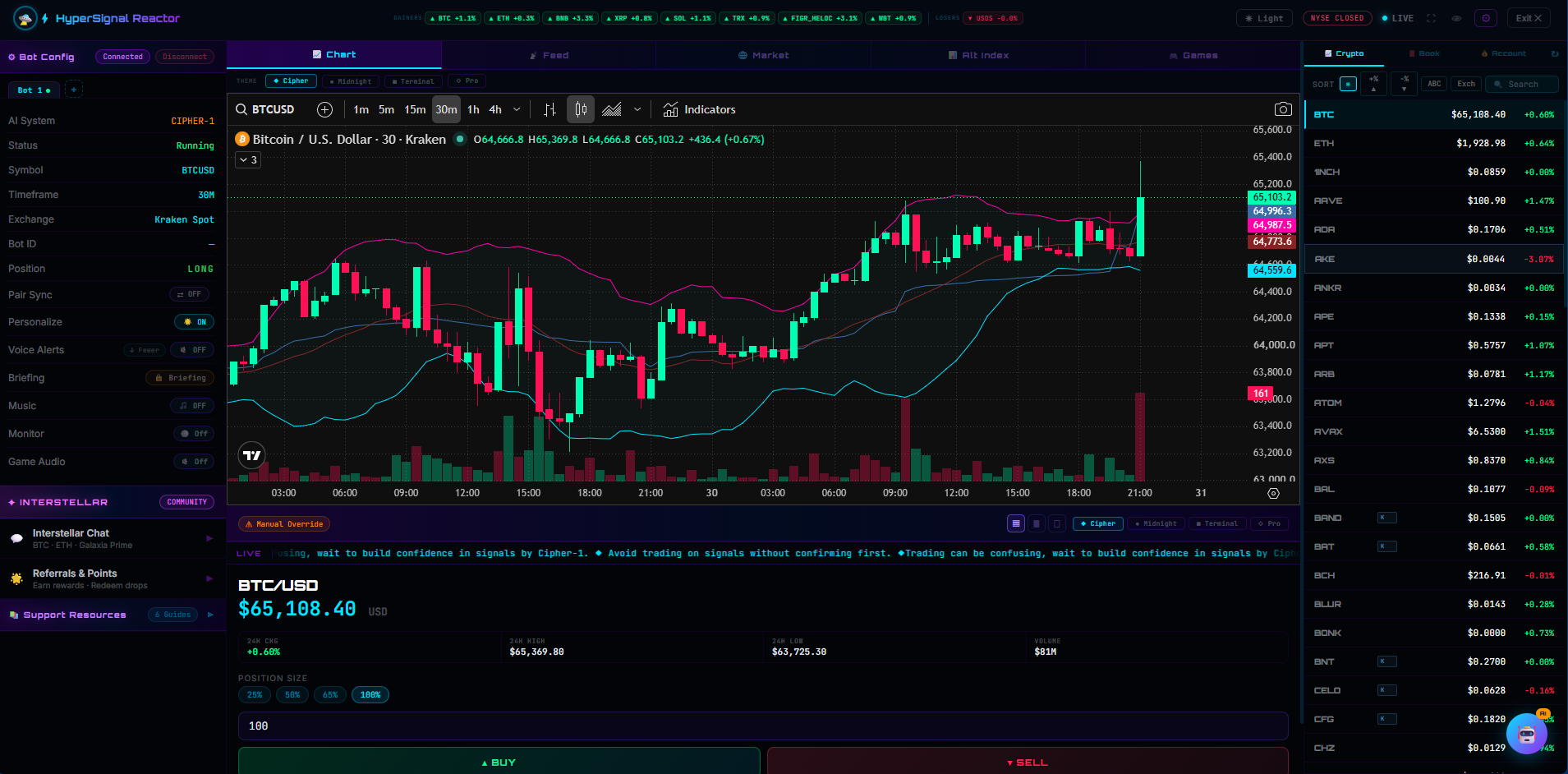Select the bar chart style icon
Viewport: 1568px width, 774px height.
coord(550,109)
